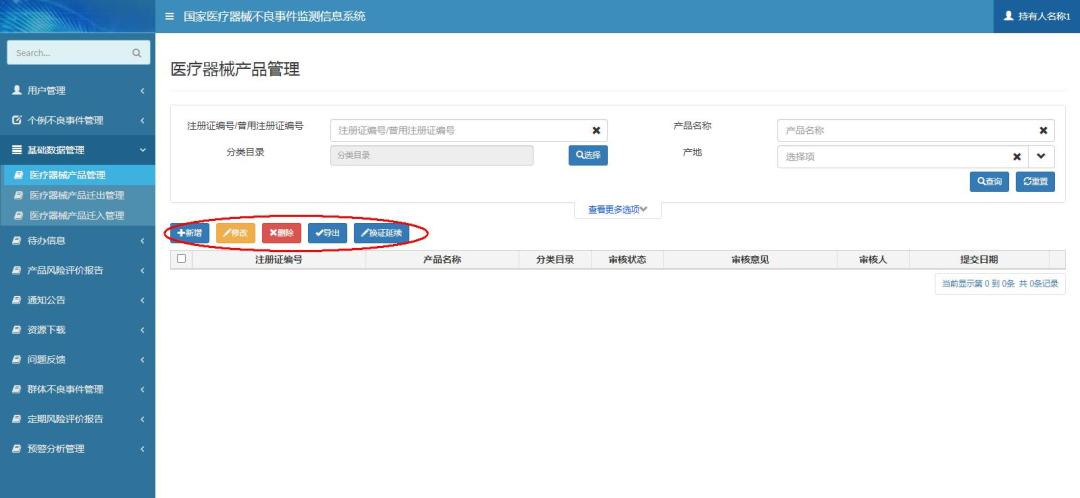Open 医疗器械产品迁入管理 submenu item
The image size is (1080, 498).
[78, 216]
